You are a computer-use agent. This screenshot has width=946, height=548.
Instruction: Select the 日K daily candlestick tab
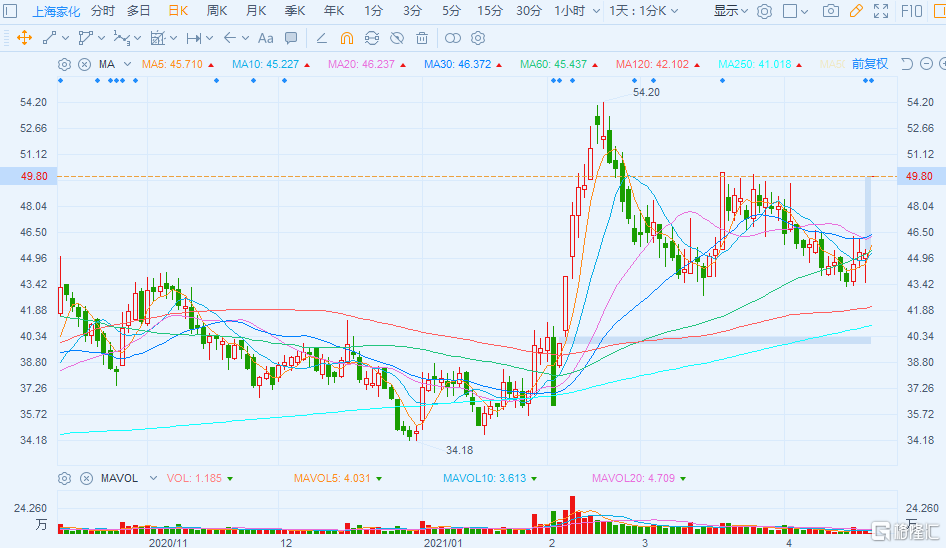pyautogui.click(x=178, y=11)
